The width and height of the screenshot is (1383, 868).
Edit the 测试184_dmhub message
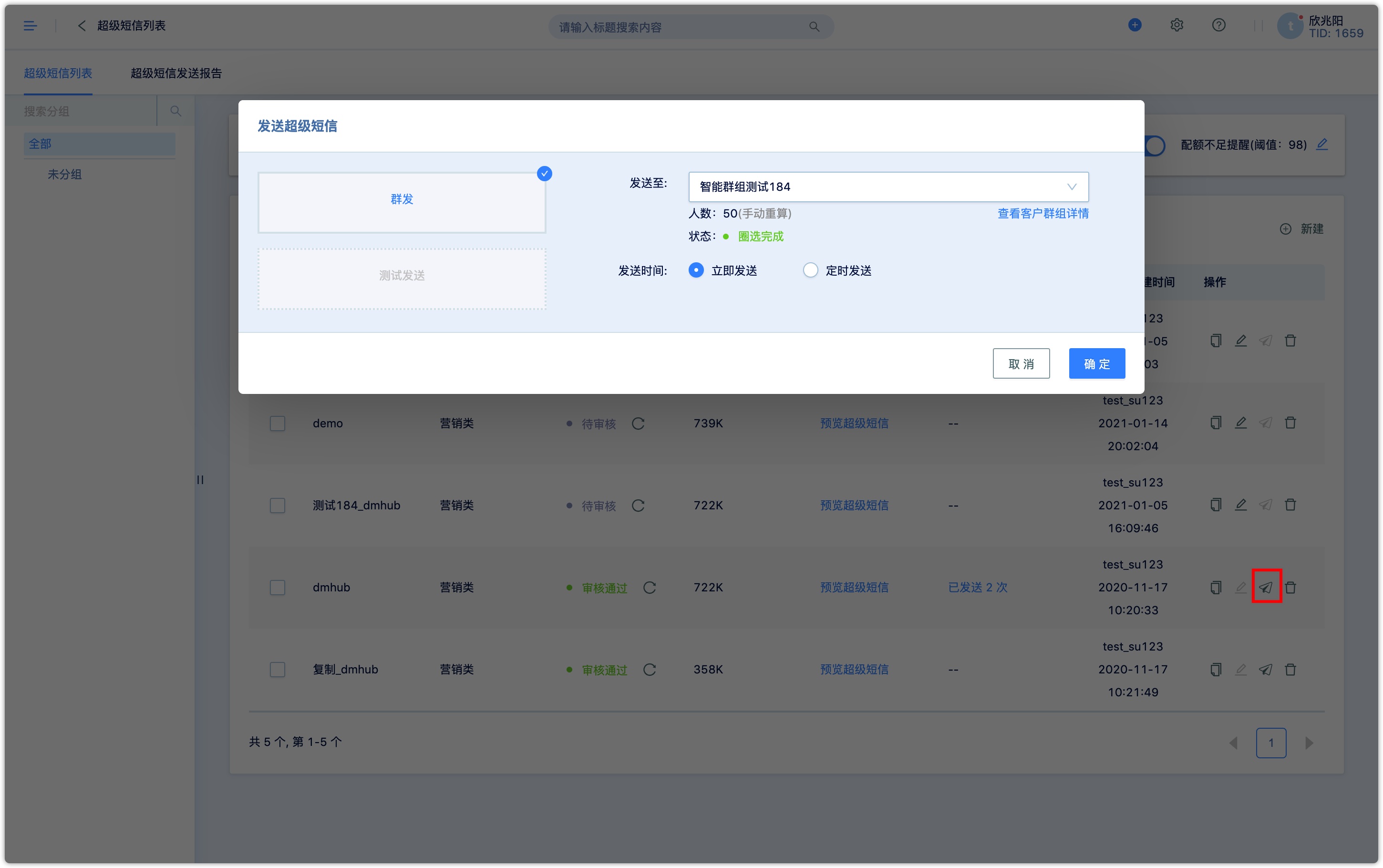(1241, 505)
